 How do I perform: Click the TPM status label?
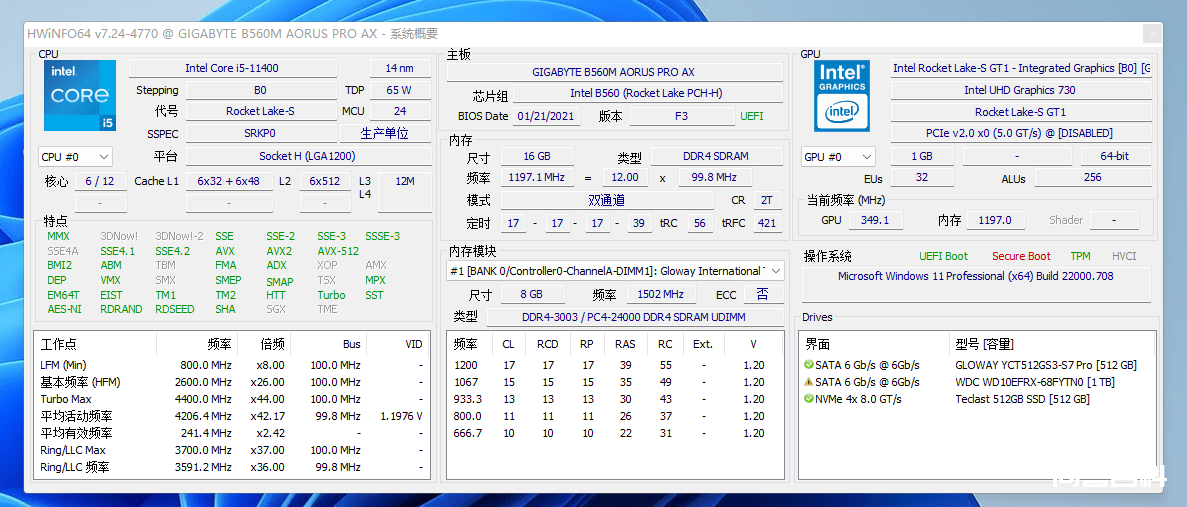(1080, 256)
